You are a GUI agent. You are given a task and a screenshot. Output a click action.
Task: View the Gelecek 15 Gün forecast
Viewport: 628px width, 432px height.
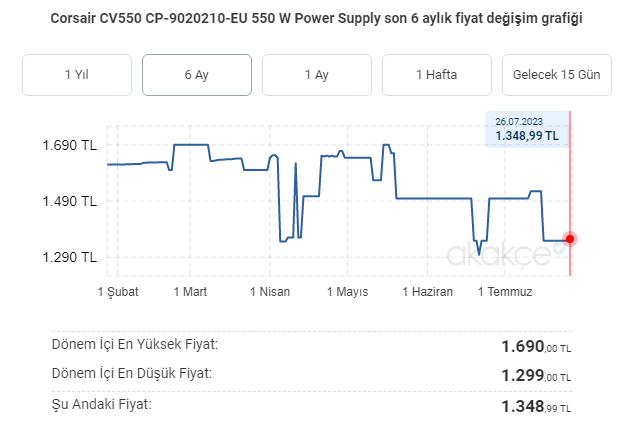[556, 75]
